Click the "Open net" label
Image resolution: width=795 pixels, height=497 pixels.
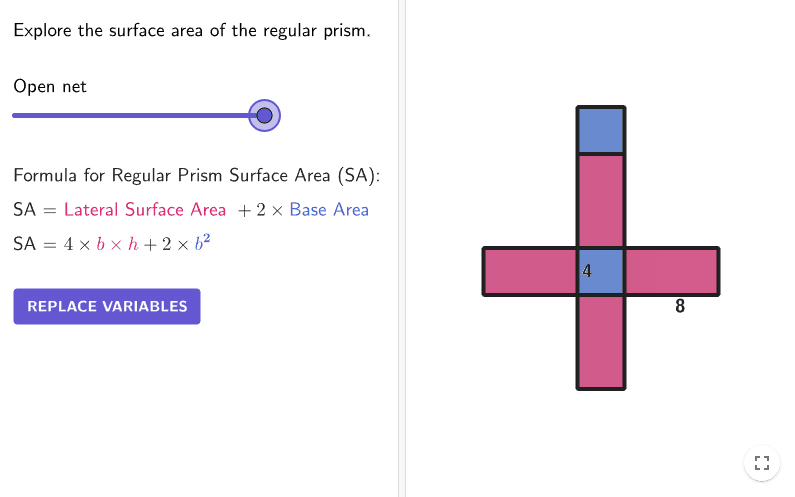pyautogui.click(x=50, y=87)
